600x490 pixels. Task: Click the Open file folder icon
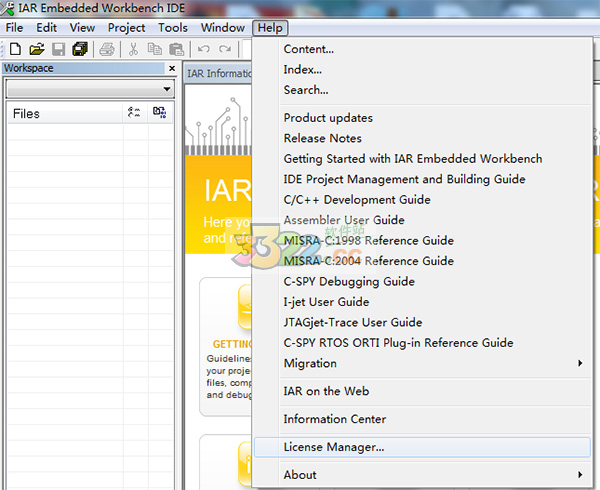coord(37,49)
